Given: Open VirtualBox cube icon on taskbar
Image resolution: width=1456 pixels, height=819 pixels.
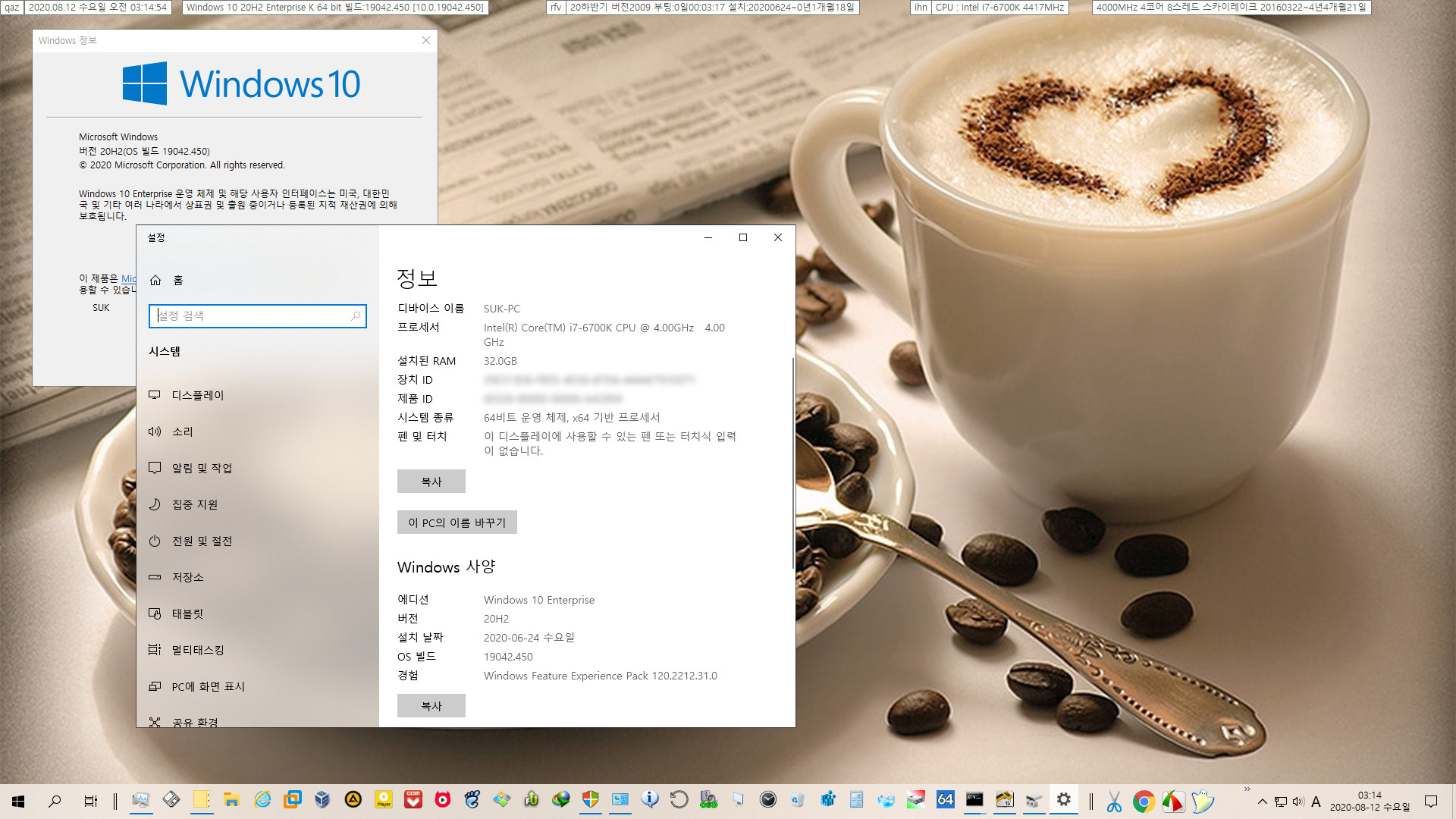Looking at the screenshot, I should click(x=322, y=800).
